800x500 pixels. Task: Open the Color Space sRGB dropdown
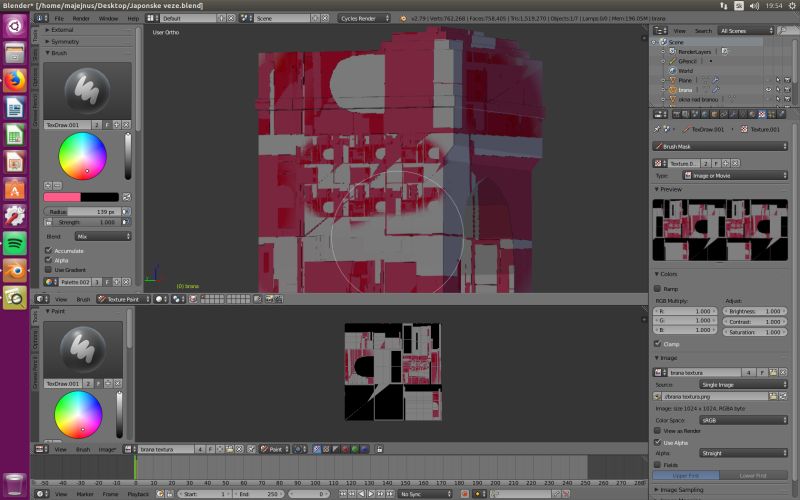pyautogui.click(x=742, y=420)
